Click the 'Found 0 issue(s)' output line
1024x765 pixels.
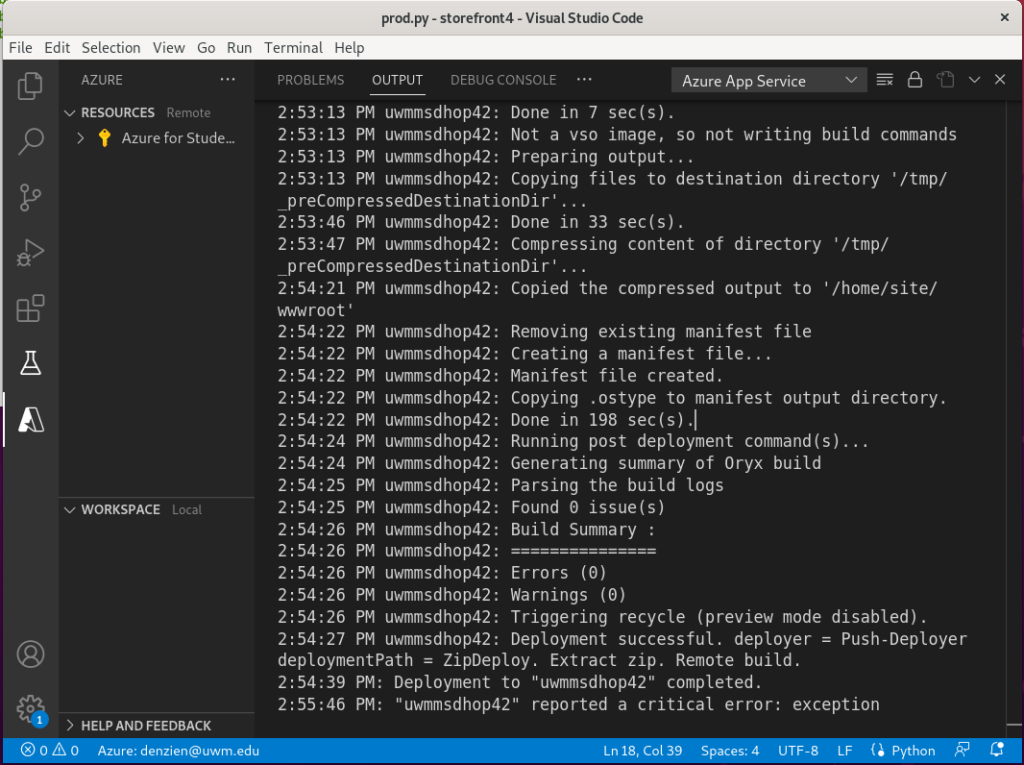[x=472, y=507]
